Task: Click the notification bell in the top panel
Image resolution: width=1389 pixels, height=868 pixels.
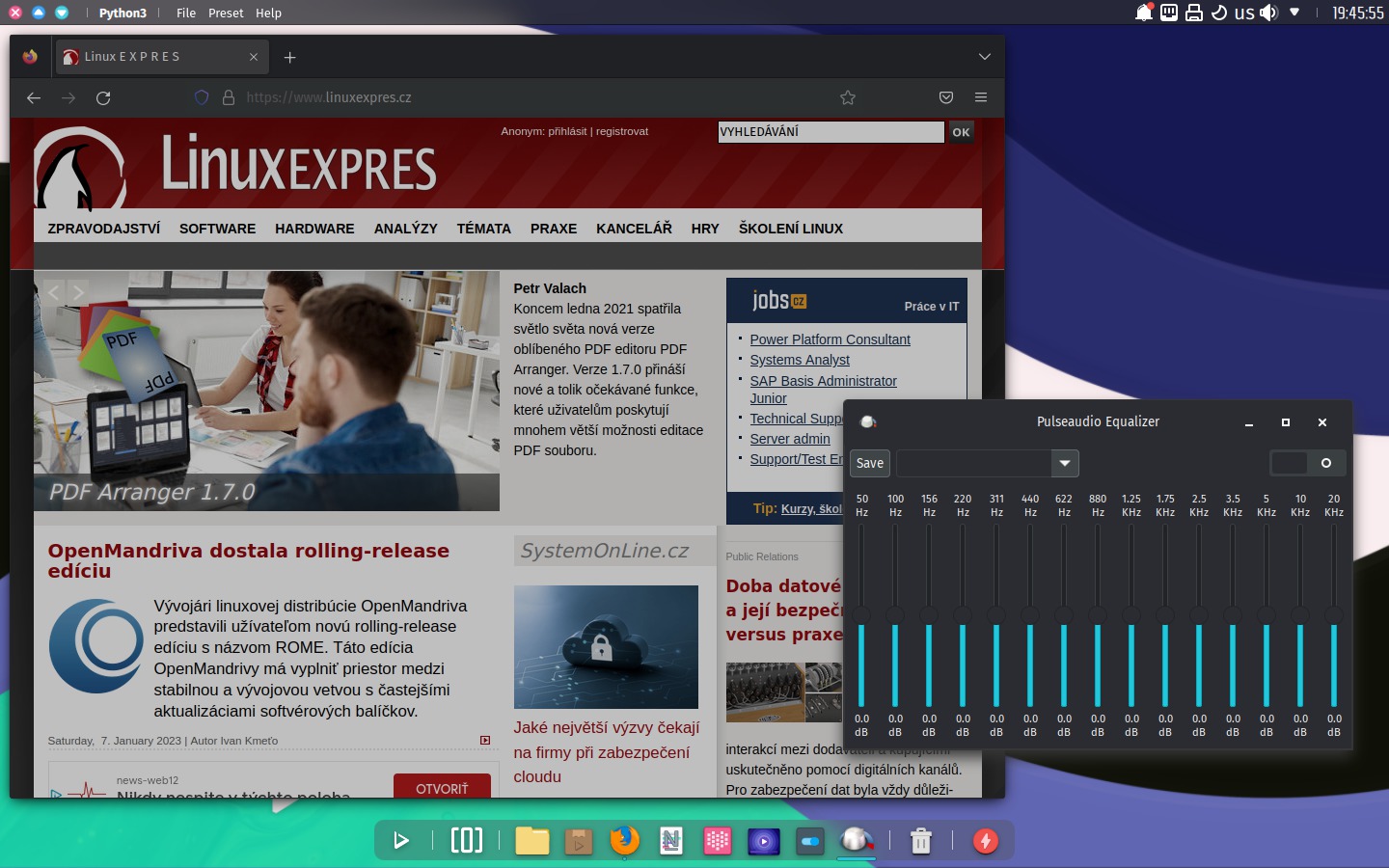Action: [1144, 13]
